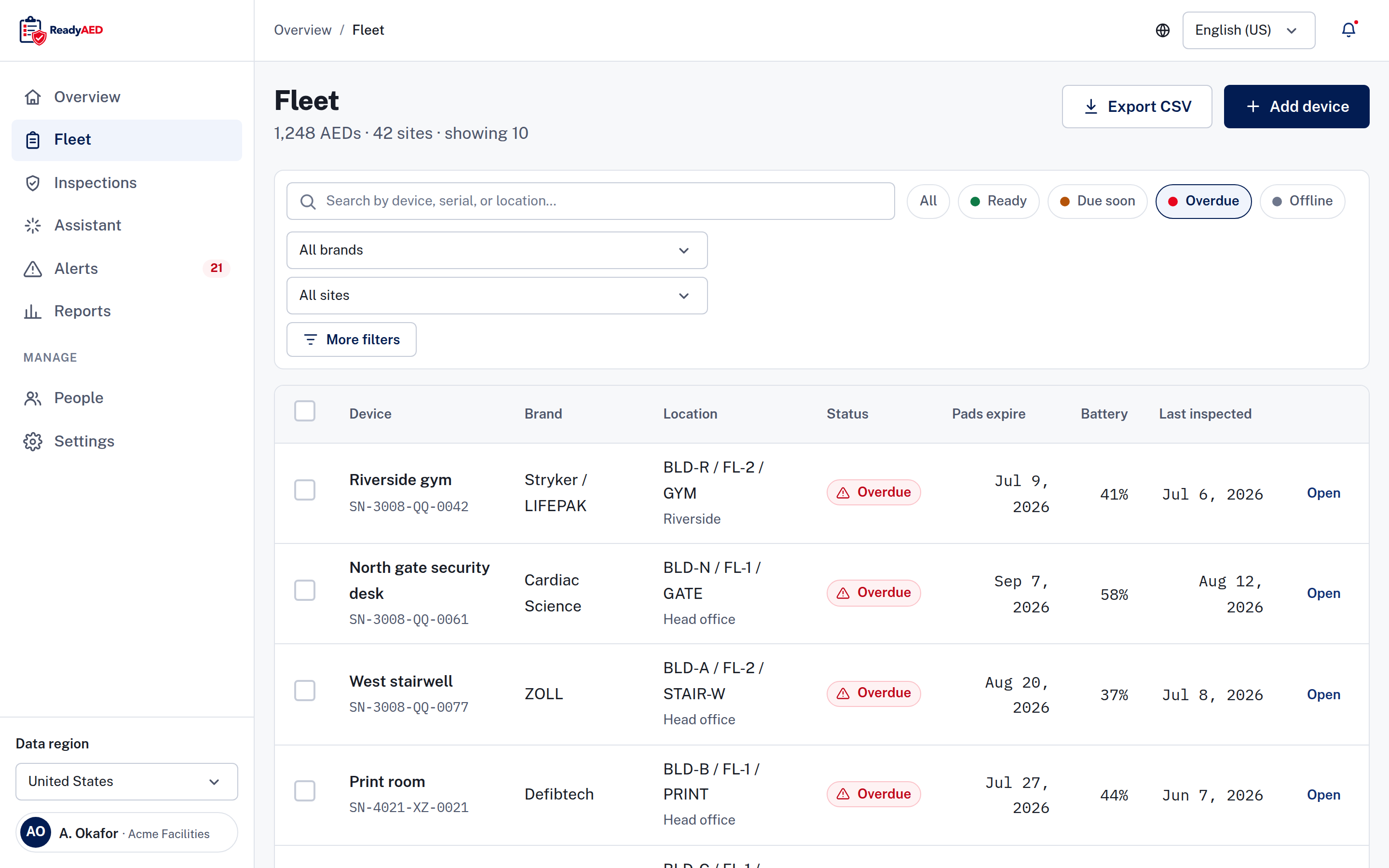This screenshot has height=868, width=1389.
Task: Click the Device column header
Action: 370,414
